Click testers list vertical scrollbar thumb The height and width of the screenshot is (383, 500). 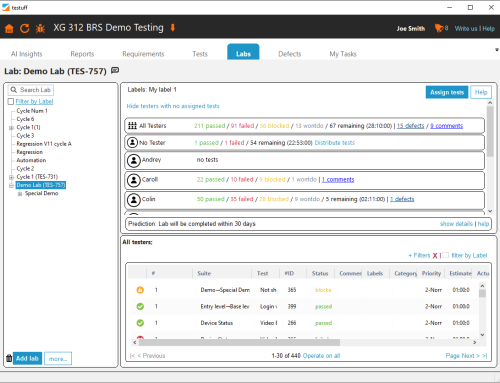click(490, 132)
